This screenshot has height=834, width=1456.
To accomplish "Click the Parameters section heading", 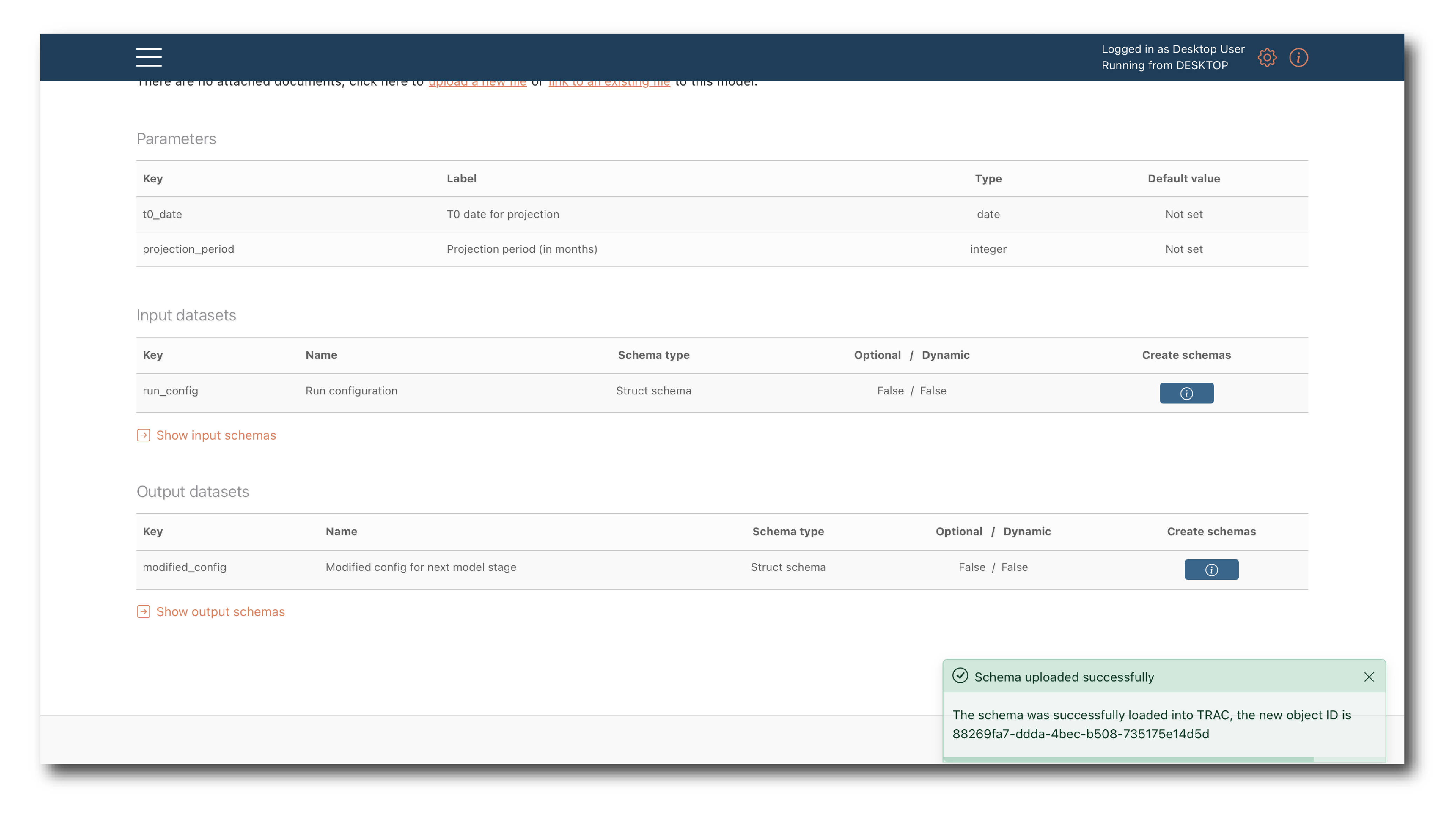I will [176, 138].
